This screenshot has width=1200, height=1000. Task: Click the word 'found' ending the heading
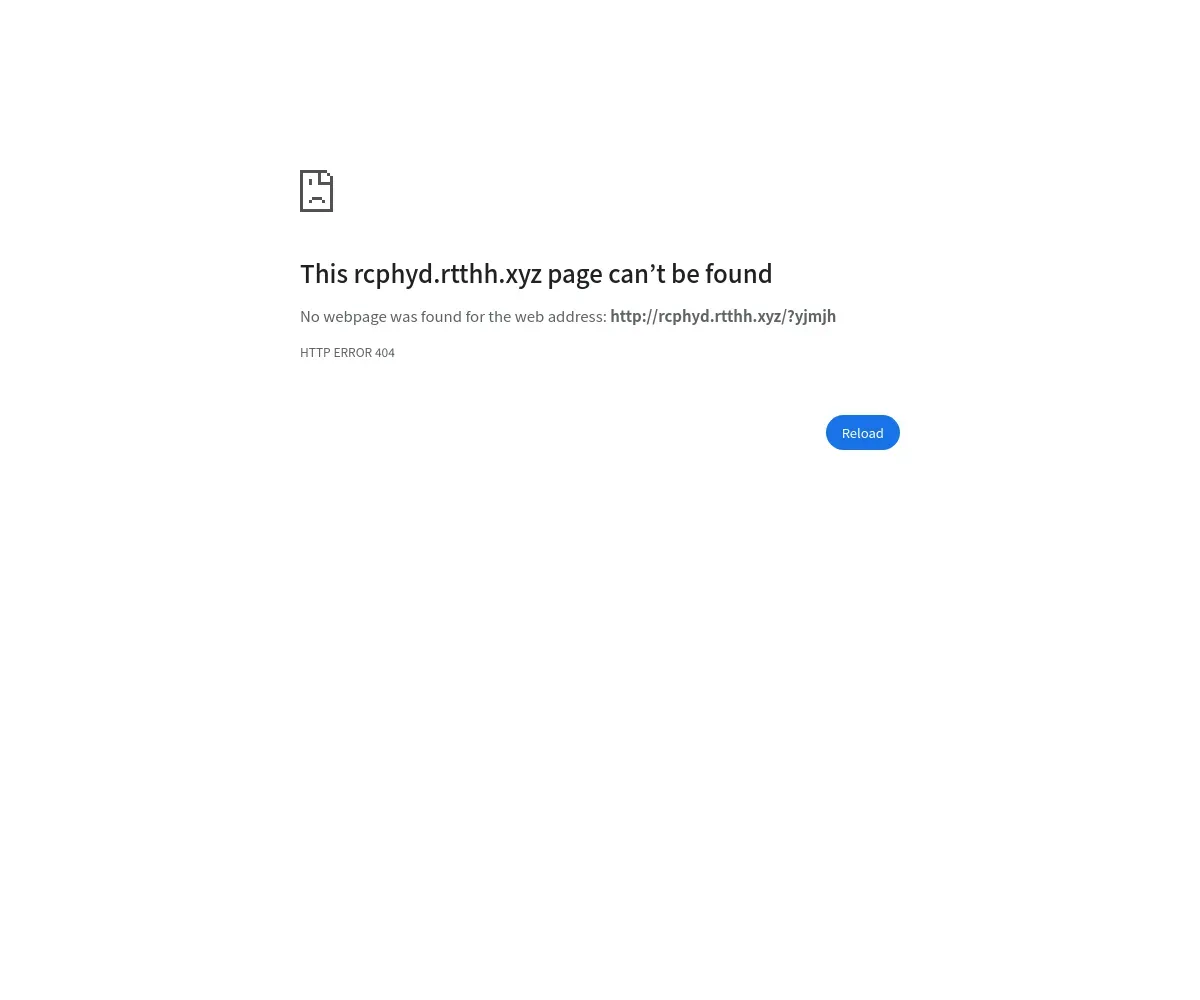pos(739,274)
